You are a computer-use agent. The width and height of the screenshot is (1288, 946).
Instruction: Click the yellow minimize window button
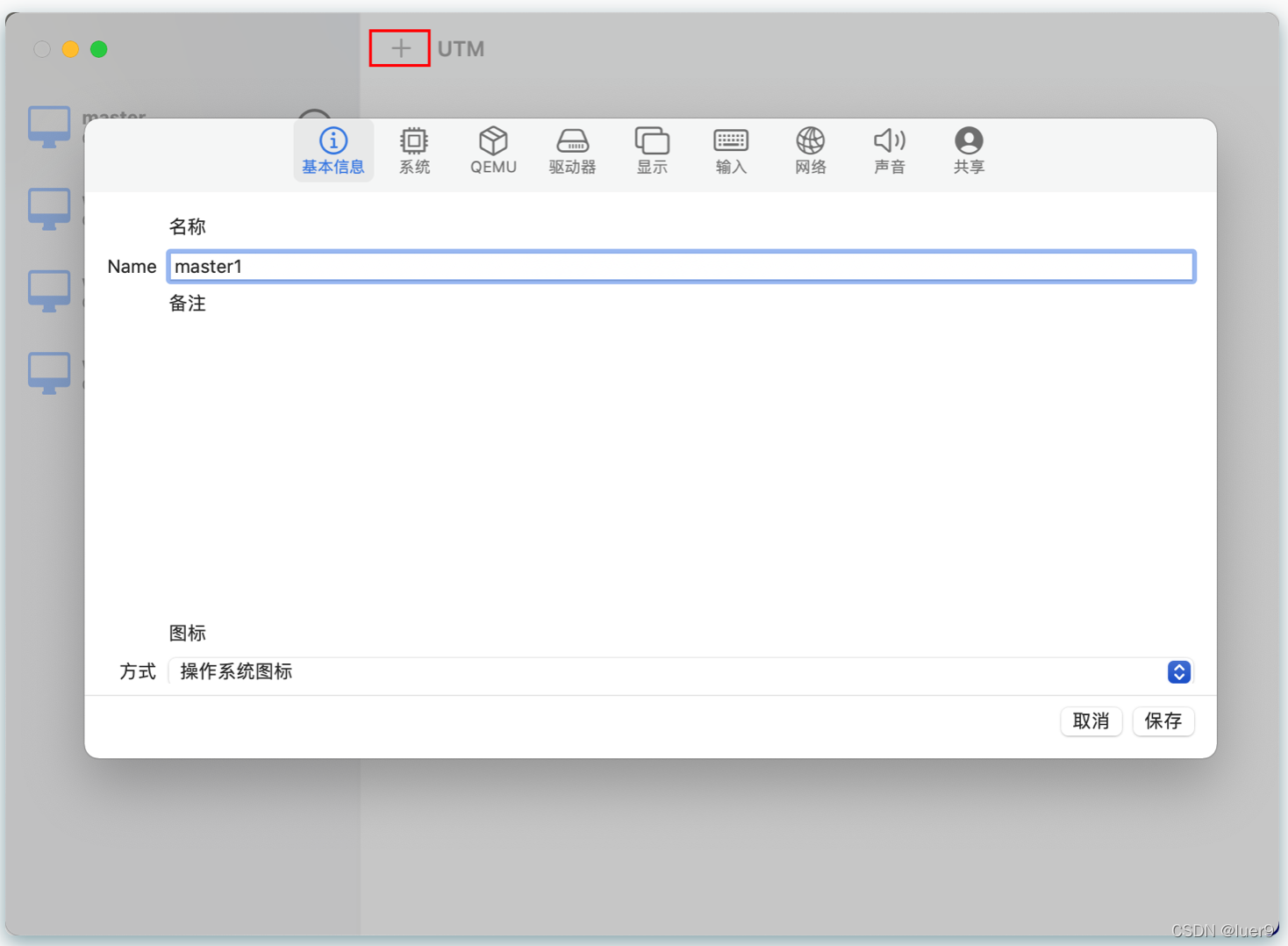(x=70, y=49)
